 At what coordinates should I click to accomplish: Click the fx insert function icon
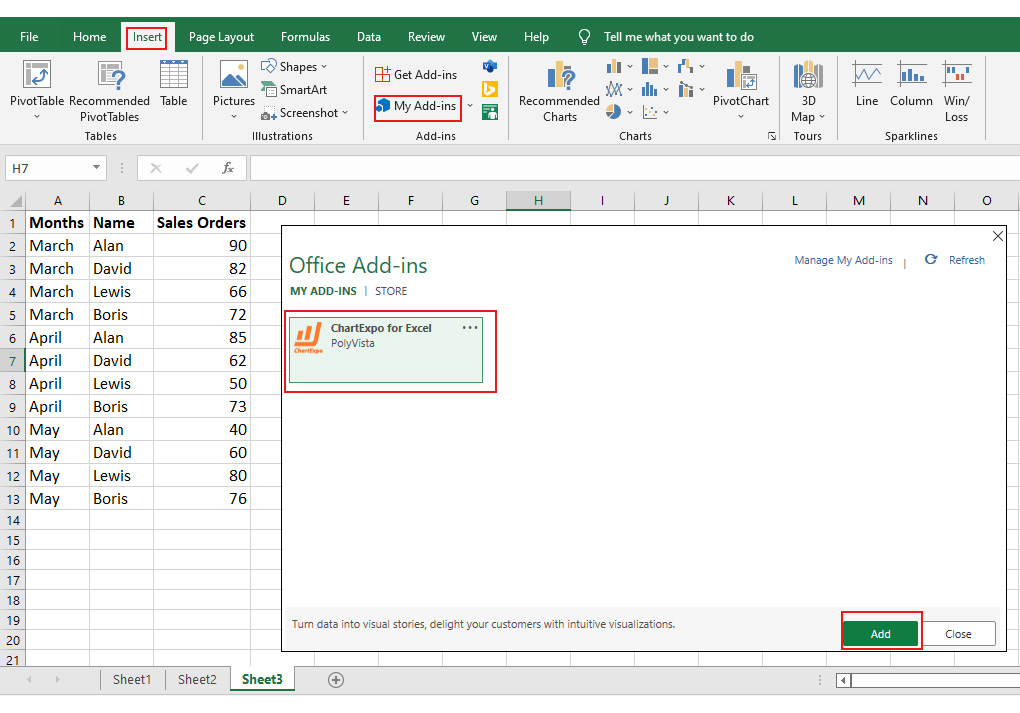[x=228, y=168]
